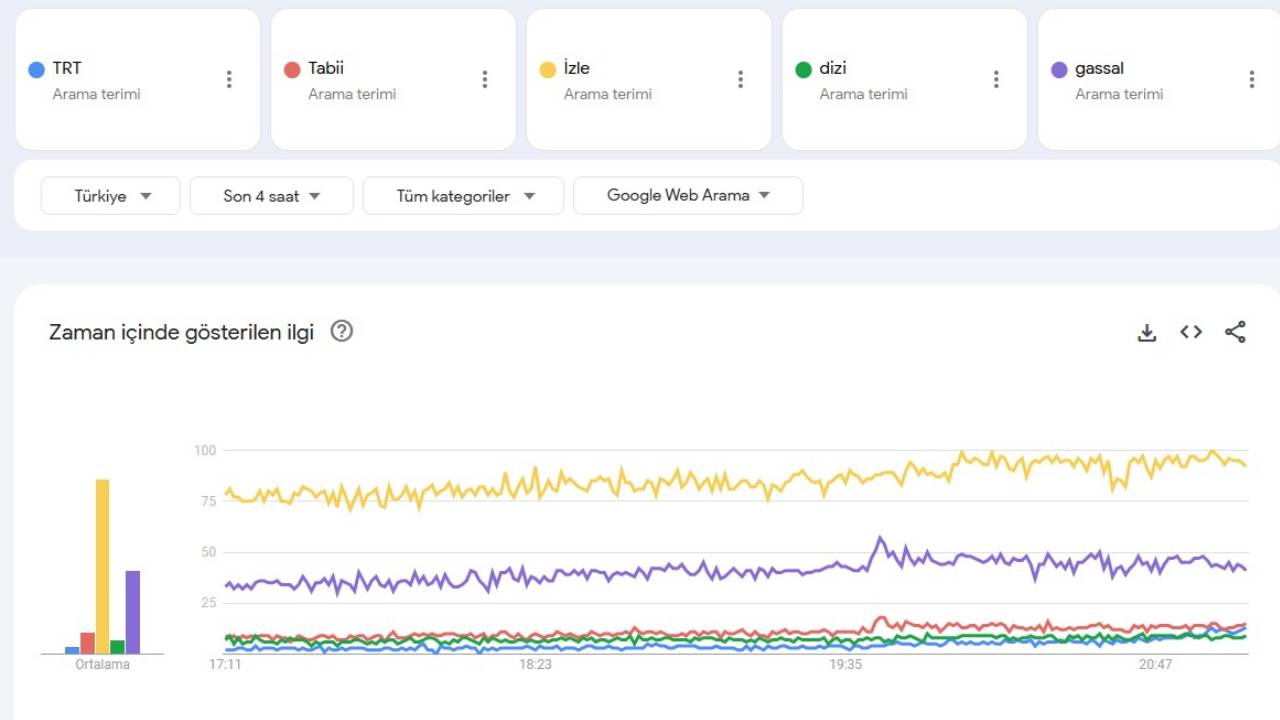This screenshot has height=720, width=1280.
Task: Click the 19:35 time axis label
Action: [x=845, y=664]
